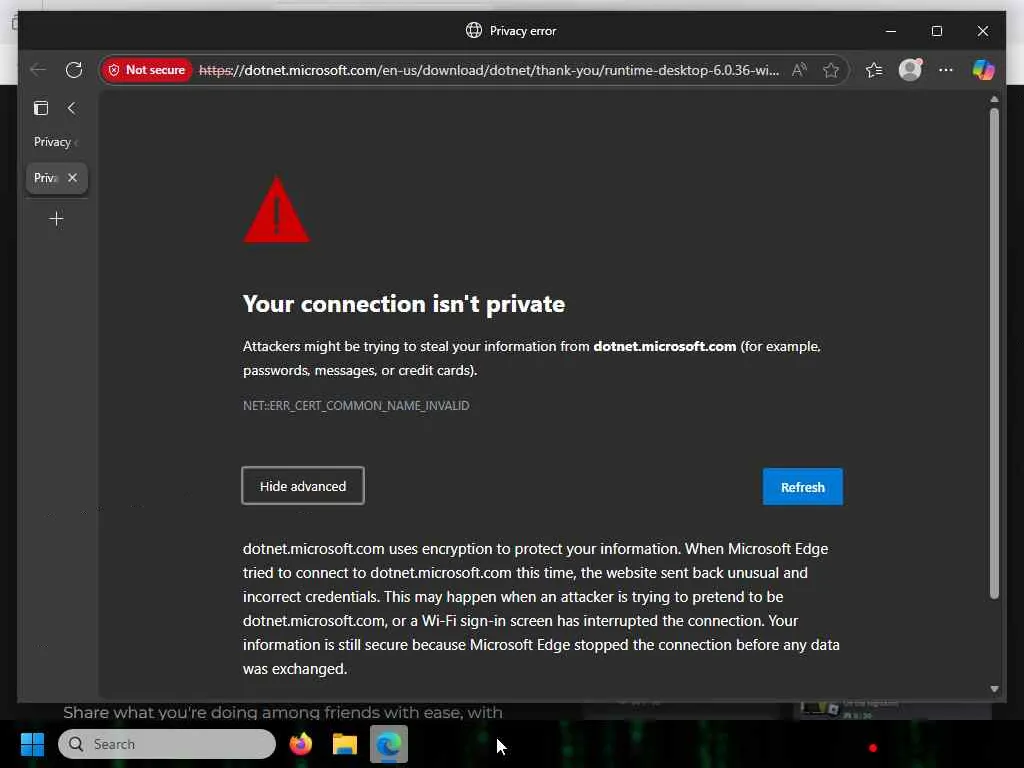The image size is (1024, 768).
Task: Click the red warning triangle icon
Action: 277,210
